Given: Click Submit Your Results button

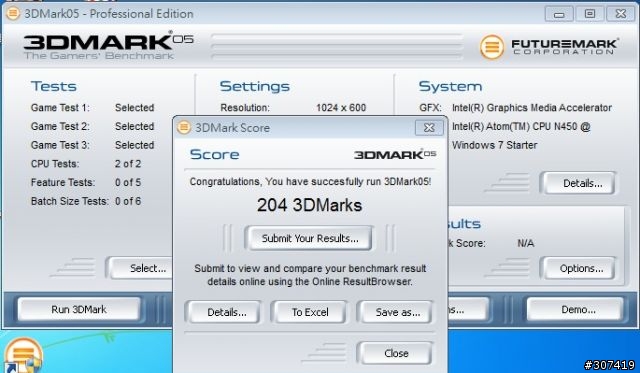Looking at the screenshot, I should tap(309, 238).
